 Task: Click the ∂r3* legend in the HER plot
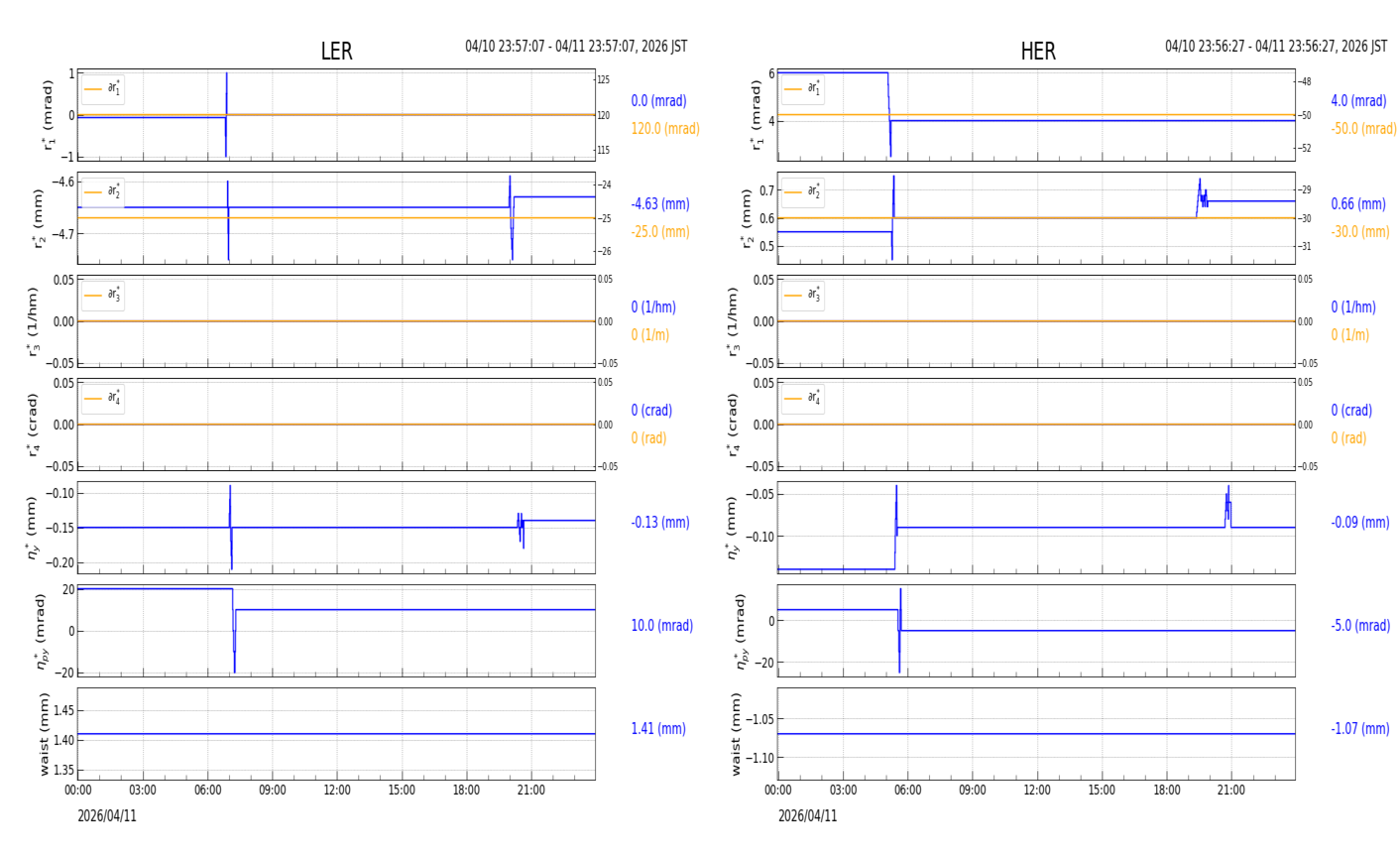[x=803, y=295]
